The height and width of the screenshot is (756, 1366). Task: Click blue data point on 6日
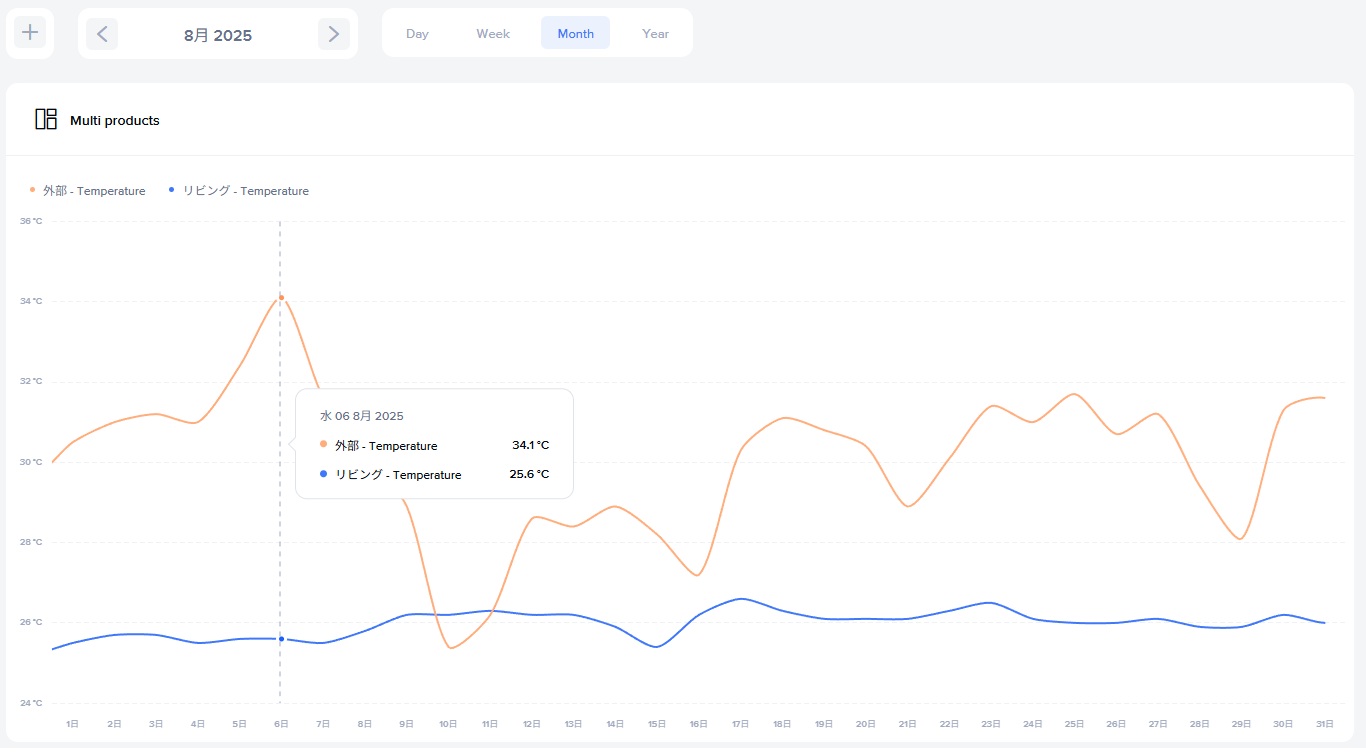[x=281, y=639]
